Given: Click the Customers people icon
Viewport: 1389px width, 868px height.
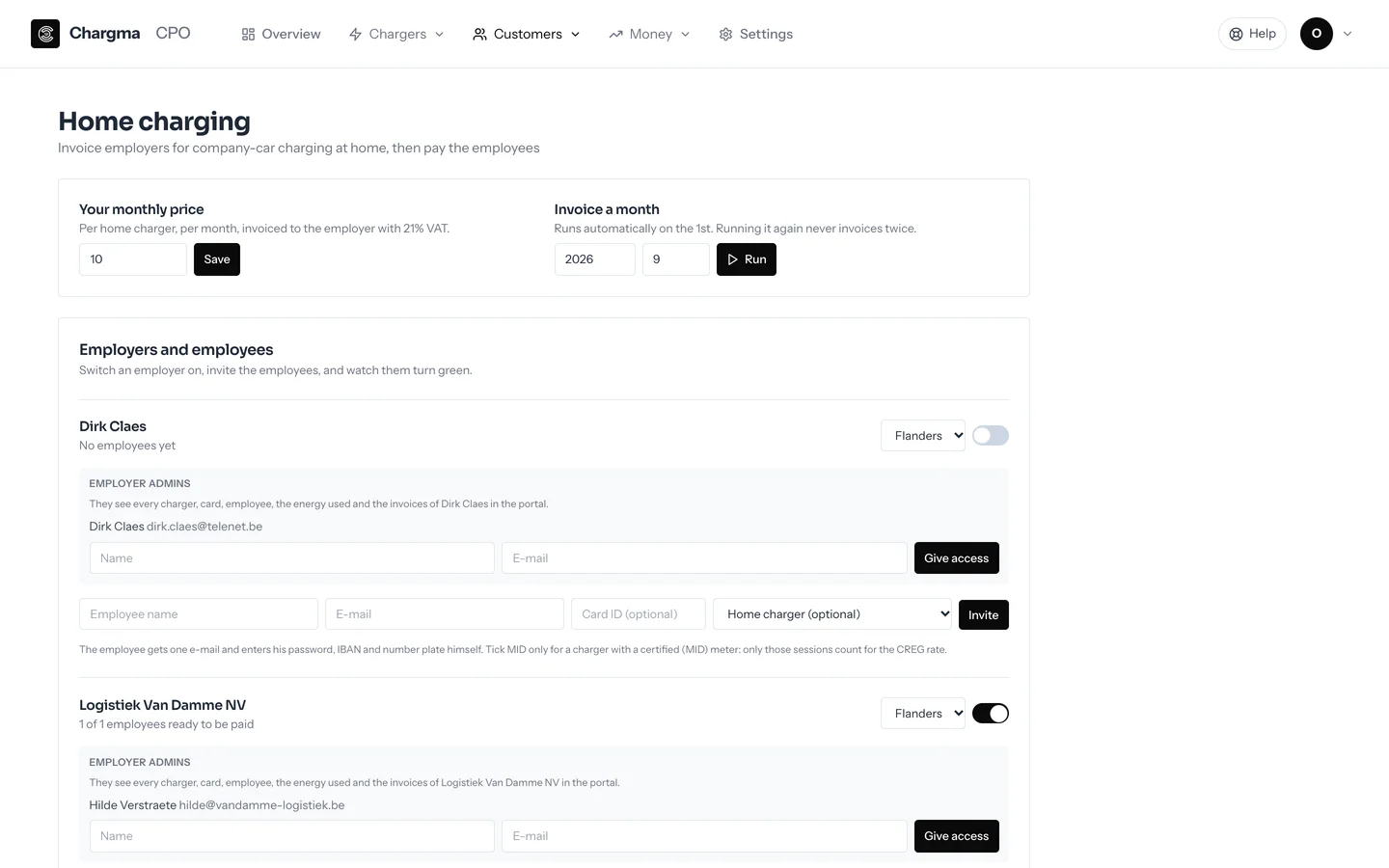Looking at the screenshot, I should click(479, 34).
